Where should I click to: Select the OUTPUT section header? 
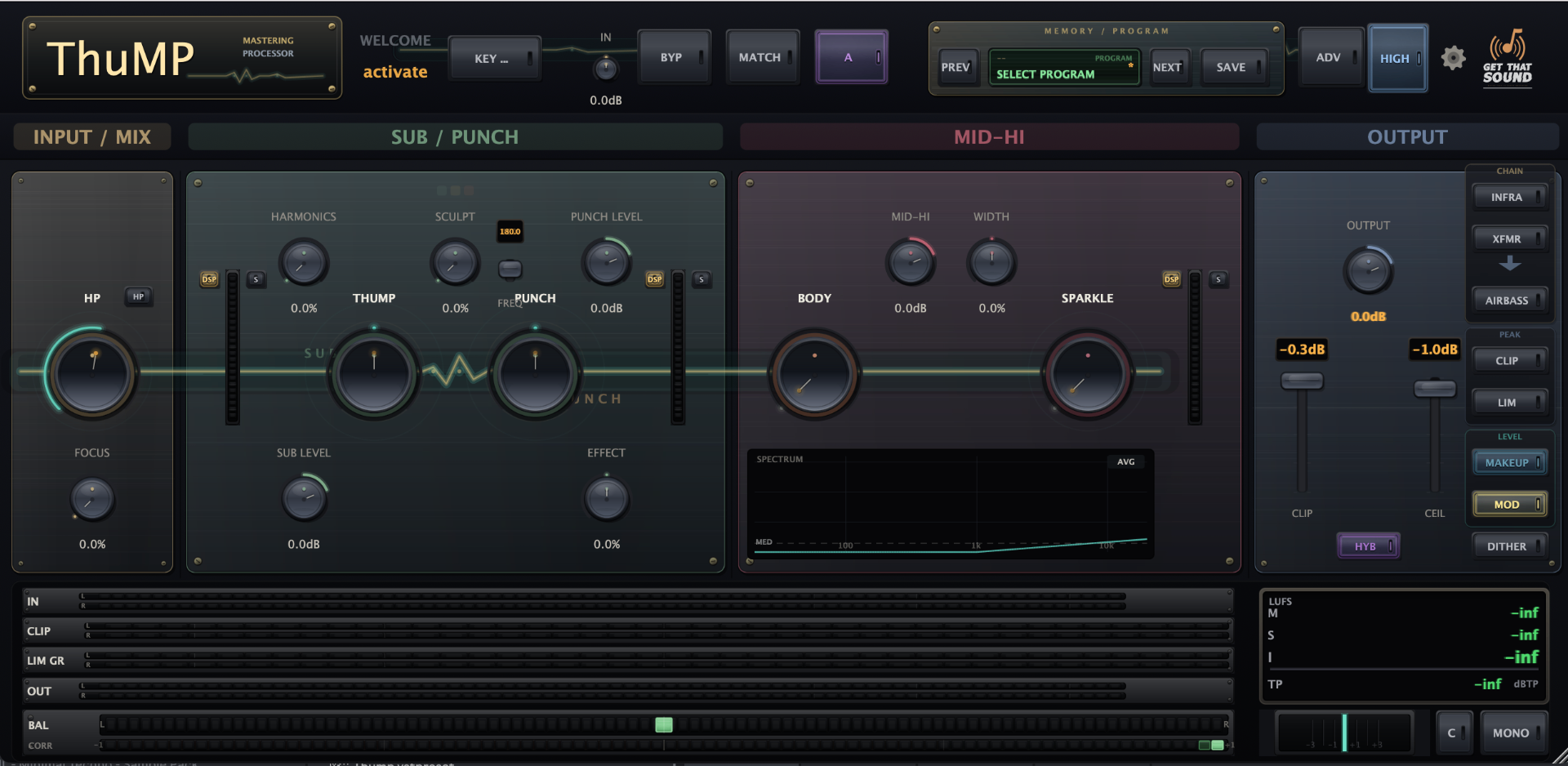click(1407, 136)
